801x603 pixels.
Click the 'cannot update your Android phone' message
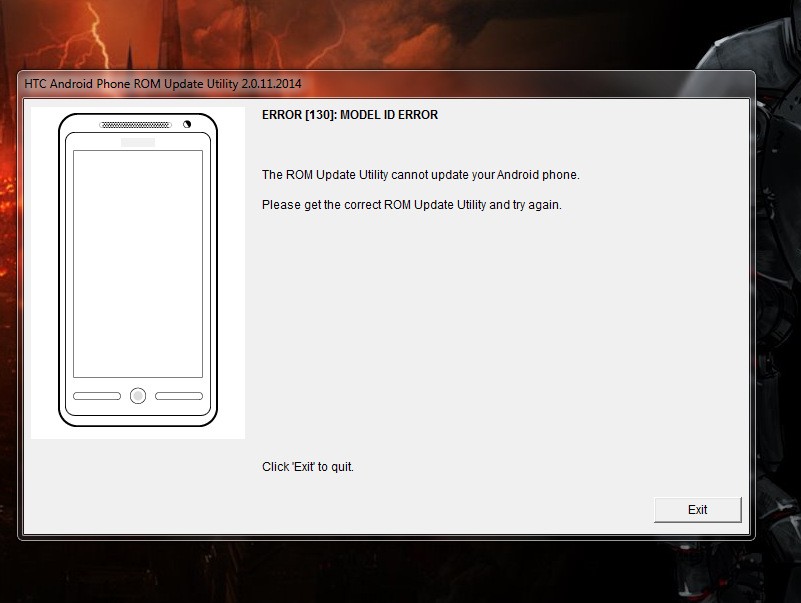click(x=420, y=175)
